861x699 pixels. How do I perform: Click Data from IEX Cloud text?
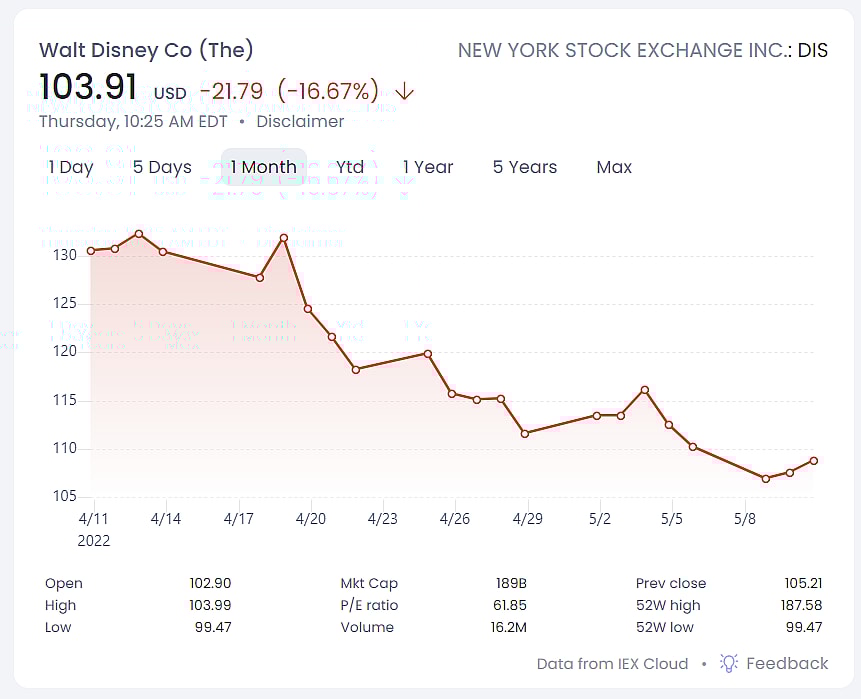pos(612,664)
